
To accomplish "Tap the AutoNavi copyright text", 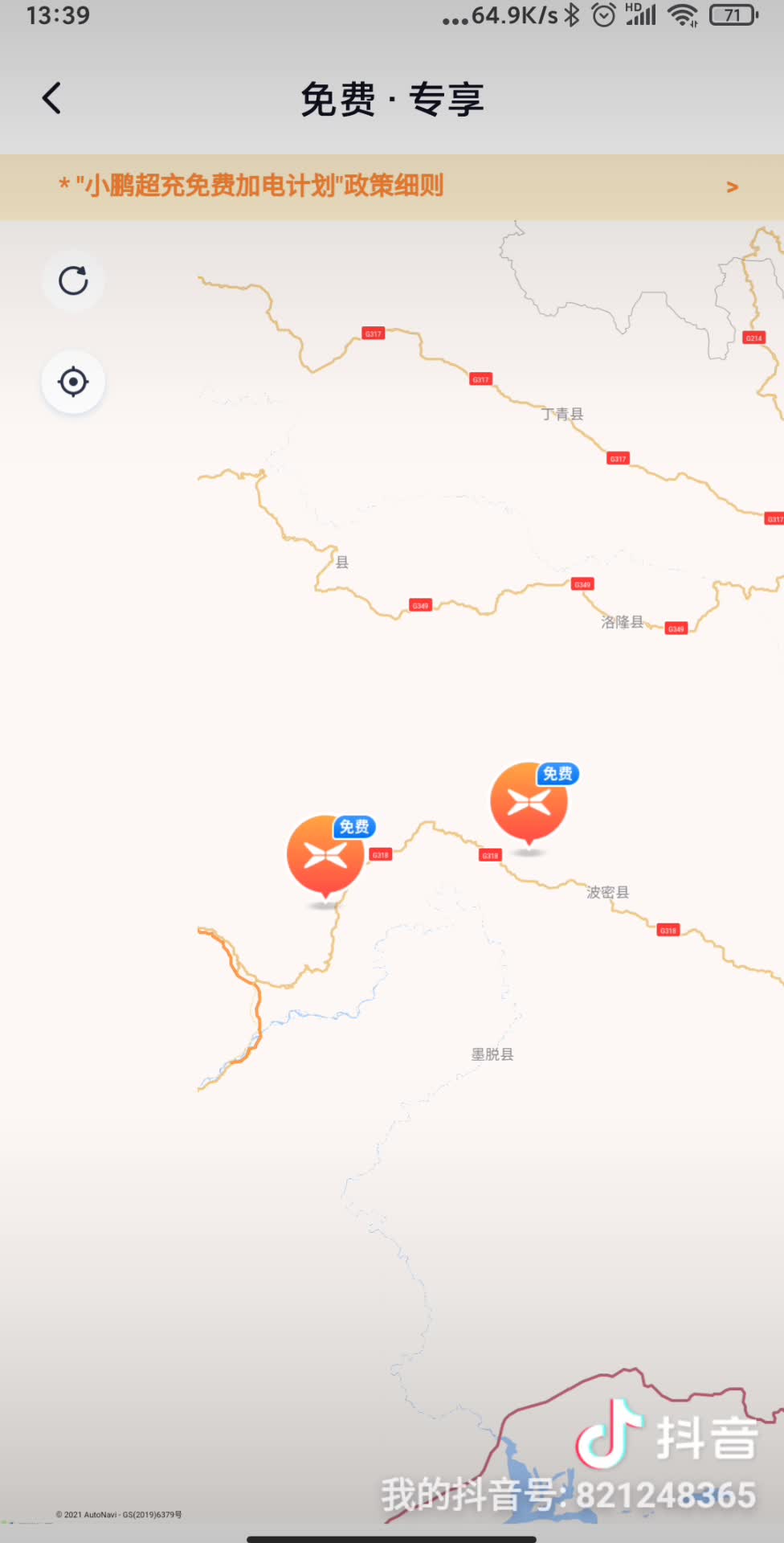I will (x=119, y=1515).
